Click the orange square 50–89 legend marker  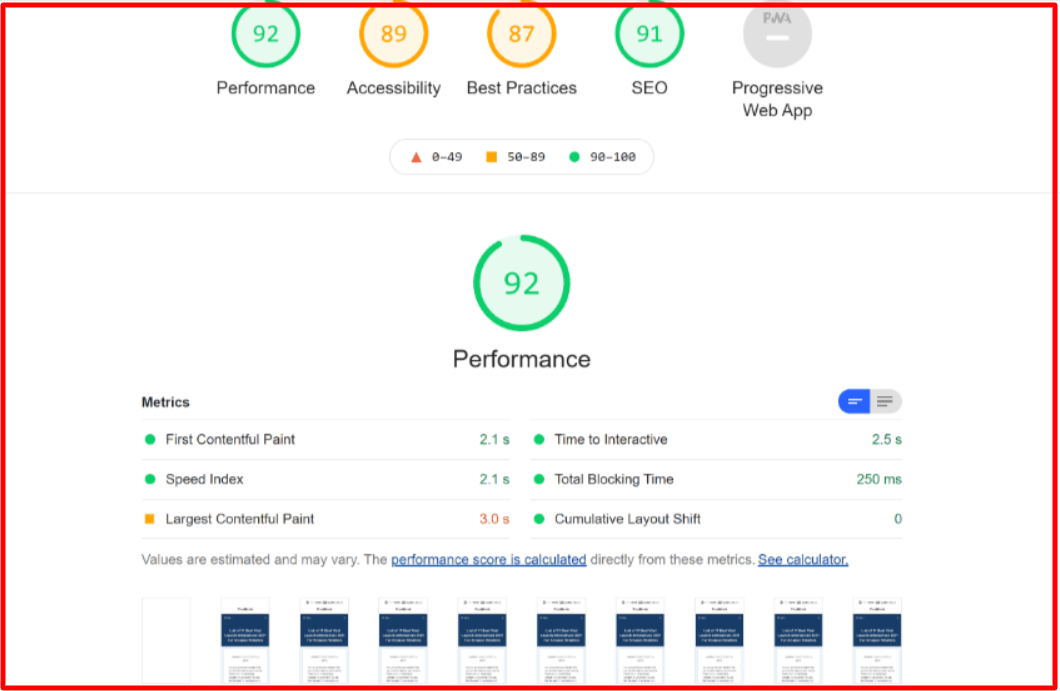pyautogui.click(x=491, y=157)
